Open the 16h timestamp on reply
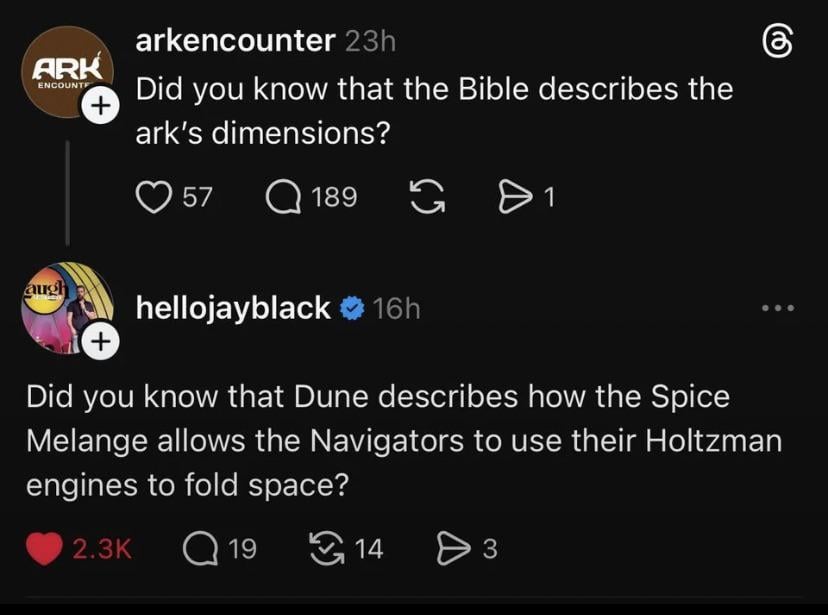The width and height of the screenshot is (828, 615). click(x=396, y=308)
